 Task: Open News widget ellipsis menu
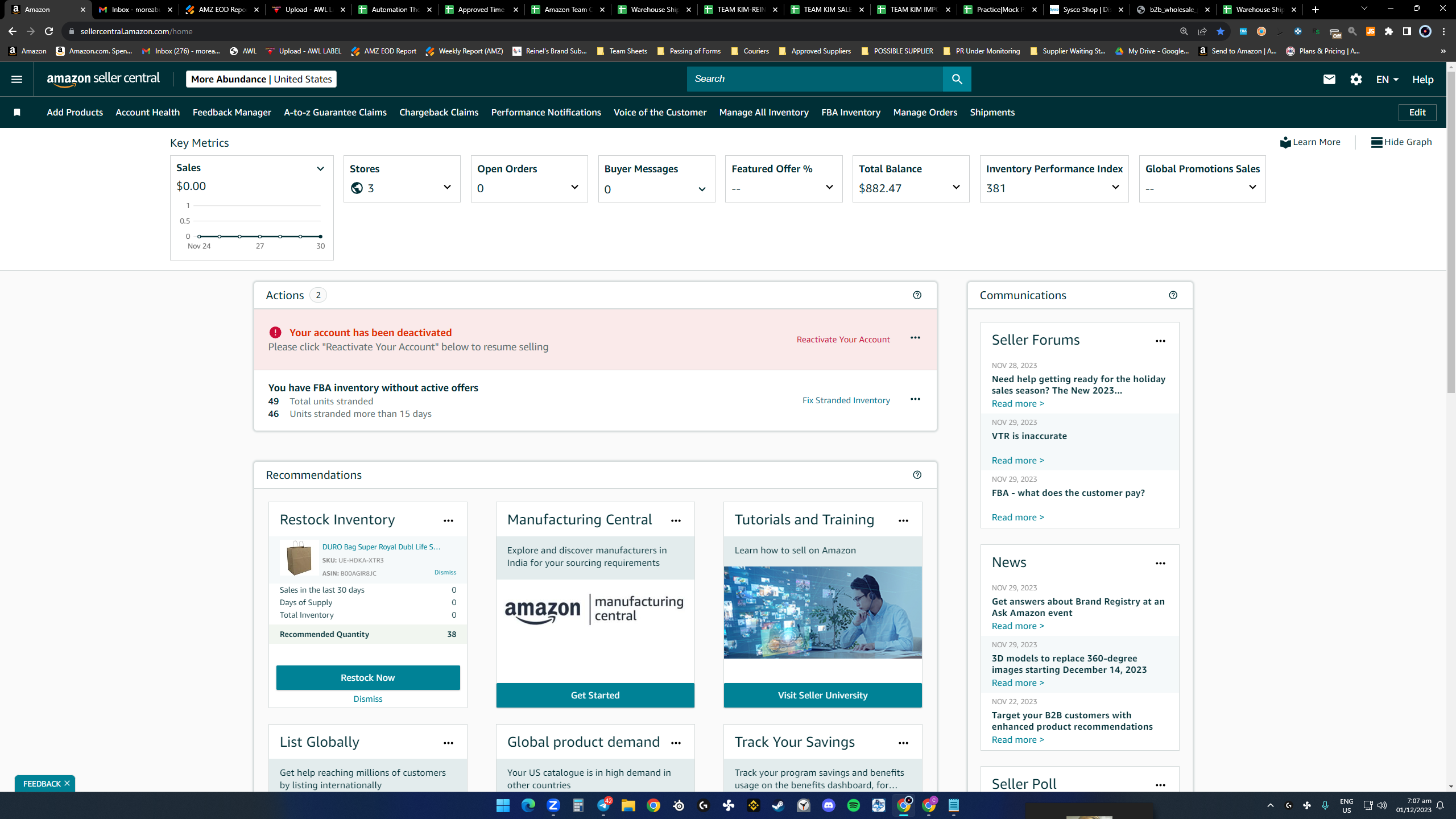[1160, 564]
